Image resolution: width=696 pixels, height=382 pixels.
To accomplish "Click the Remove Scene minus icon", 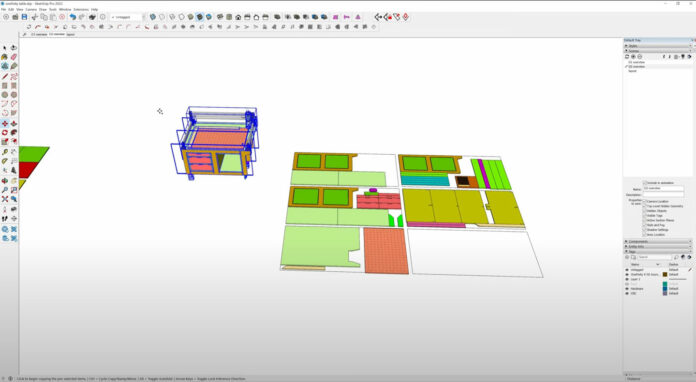I will pos(640,57).
